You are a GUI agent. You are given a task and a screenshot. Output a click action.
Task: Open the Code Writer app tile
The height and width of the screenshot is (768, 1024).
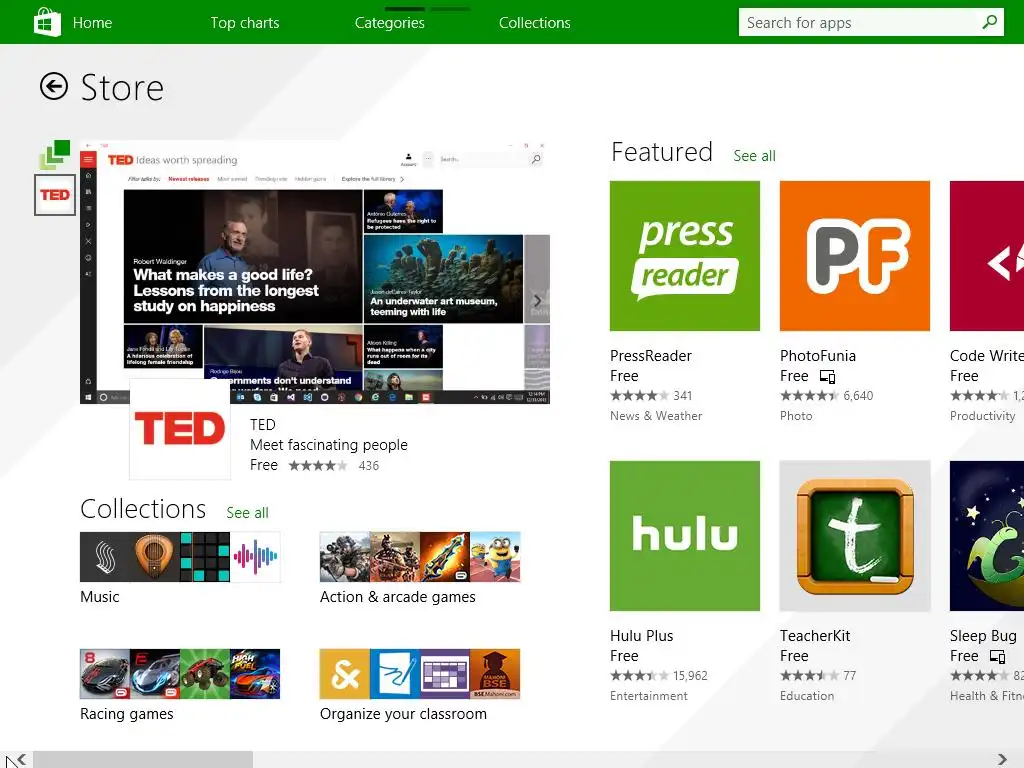987,256
